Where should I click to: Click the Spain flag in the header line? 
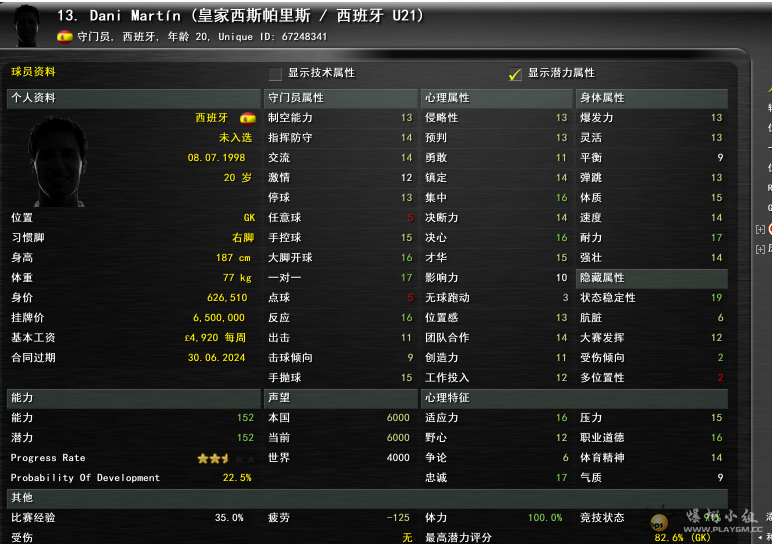[x=64, y=37]
